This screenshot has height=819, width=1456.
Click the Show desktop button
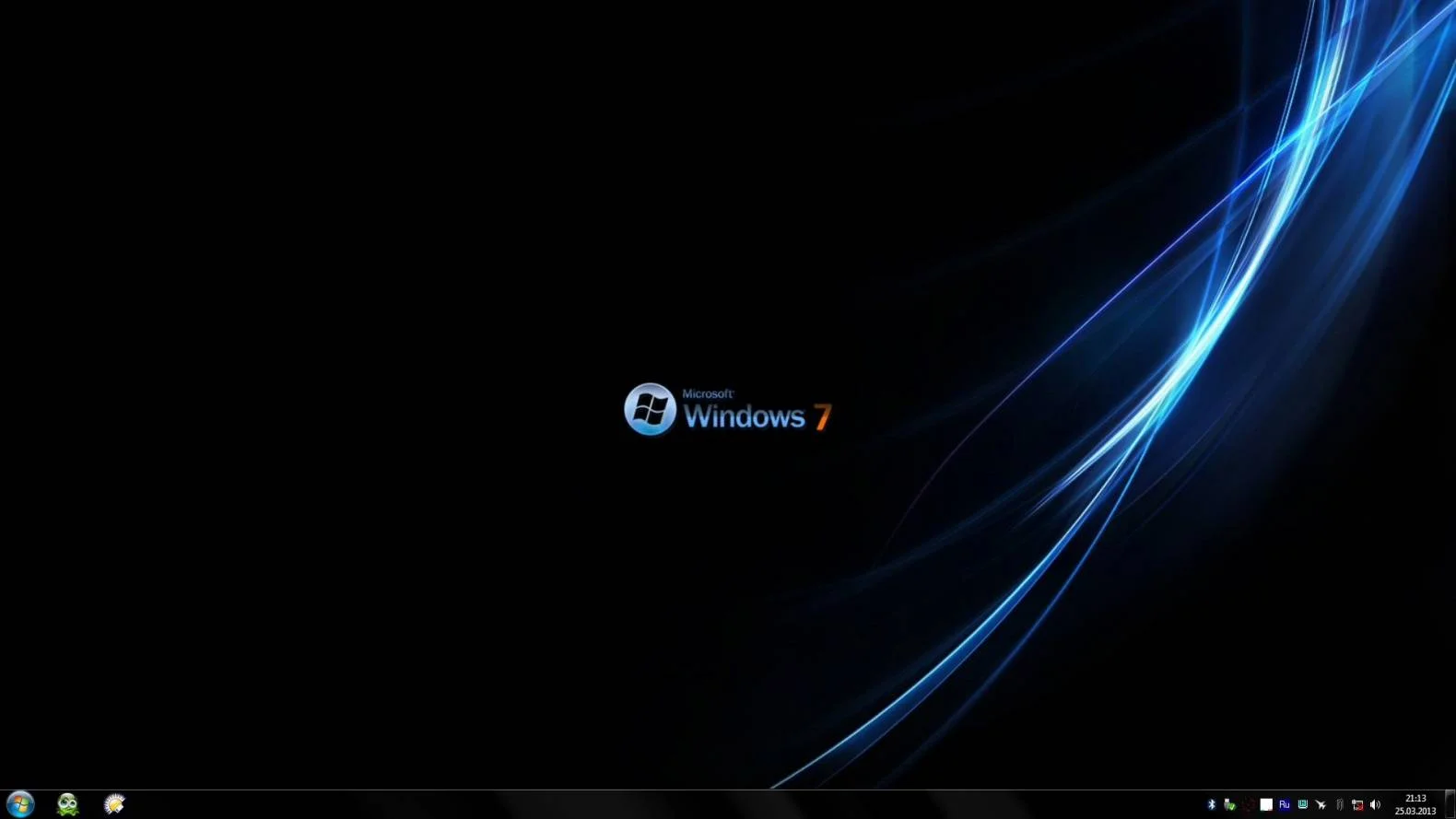[1450, 804]
